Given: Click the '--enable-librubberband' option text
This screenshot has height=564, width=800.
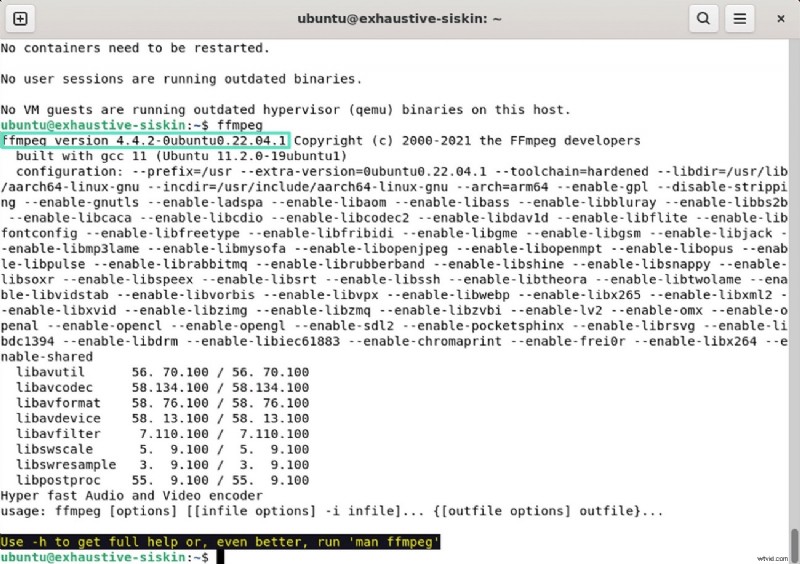Looking at the screenshot, I should click(x=342, y=264).
